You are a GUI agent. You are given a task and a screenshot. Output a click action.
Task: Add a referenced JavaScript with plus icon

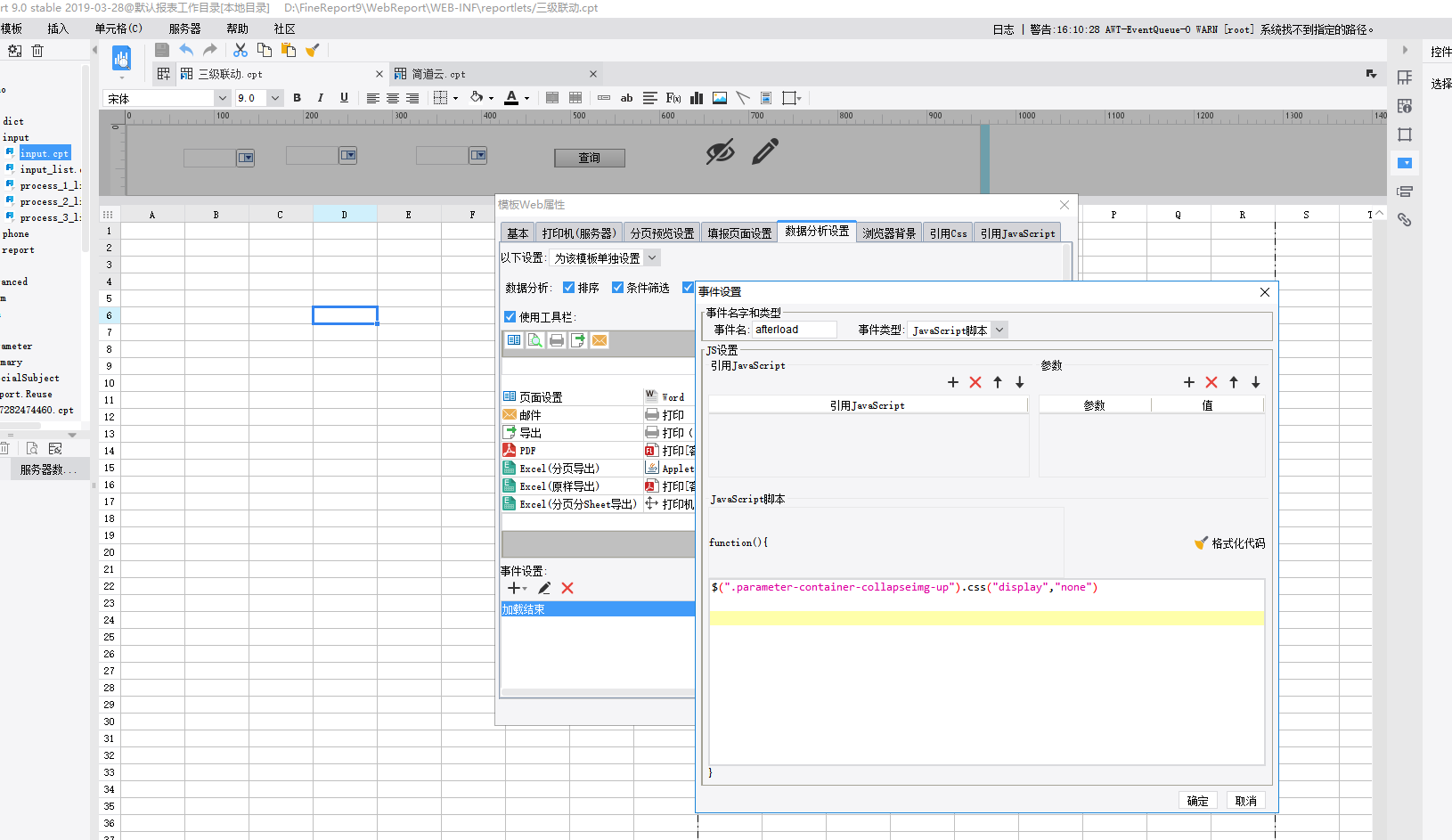point(953,382)
